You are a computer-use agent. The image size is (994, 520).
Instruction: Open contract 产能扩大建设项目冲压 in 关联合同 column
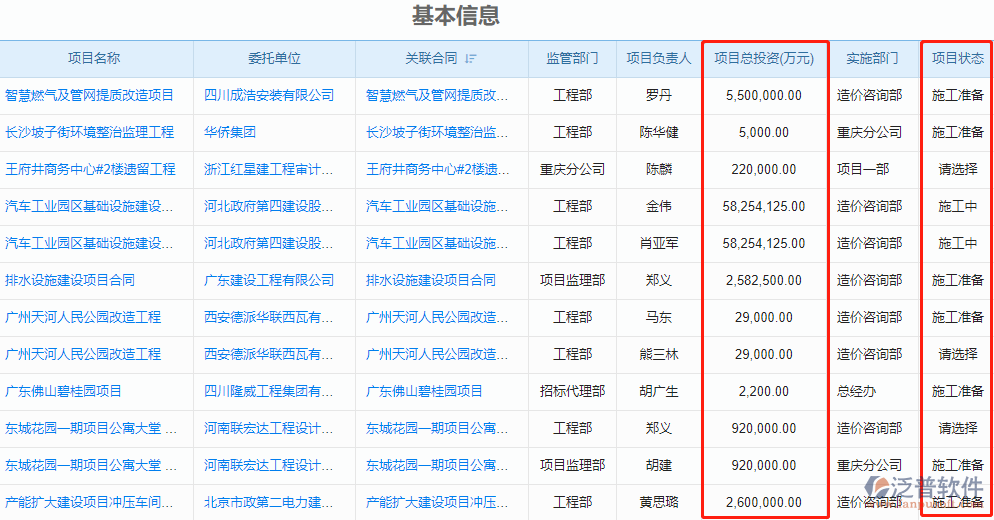coord(437,502)
